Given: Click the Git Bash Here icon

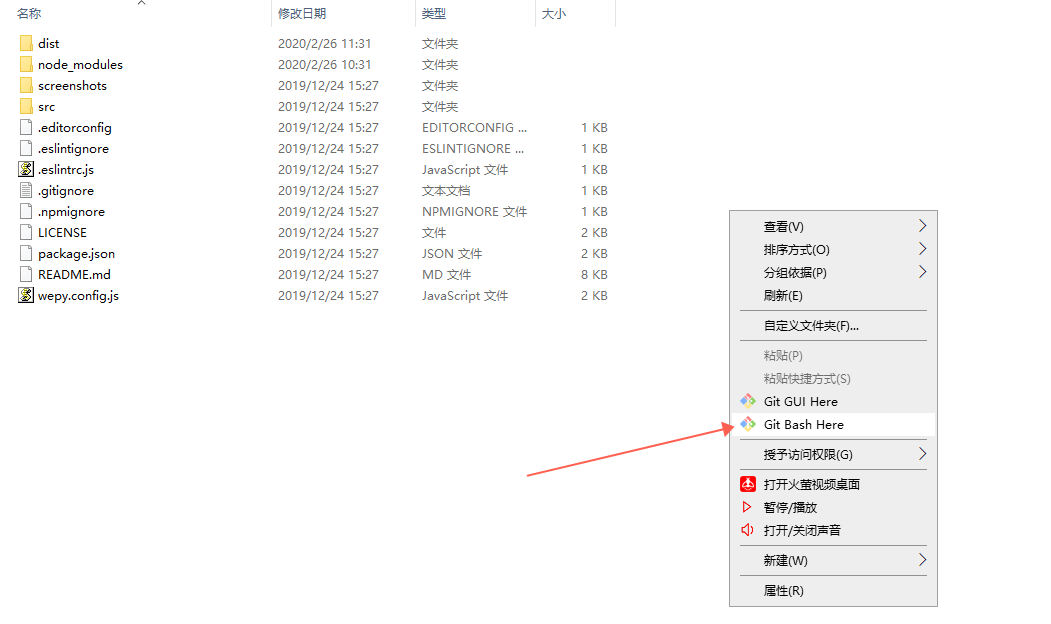Looking at the screenshot, I should (x=750, y=424).
